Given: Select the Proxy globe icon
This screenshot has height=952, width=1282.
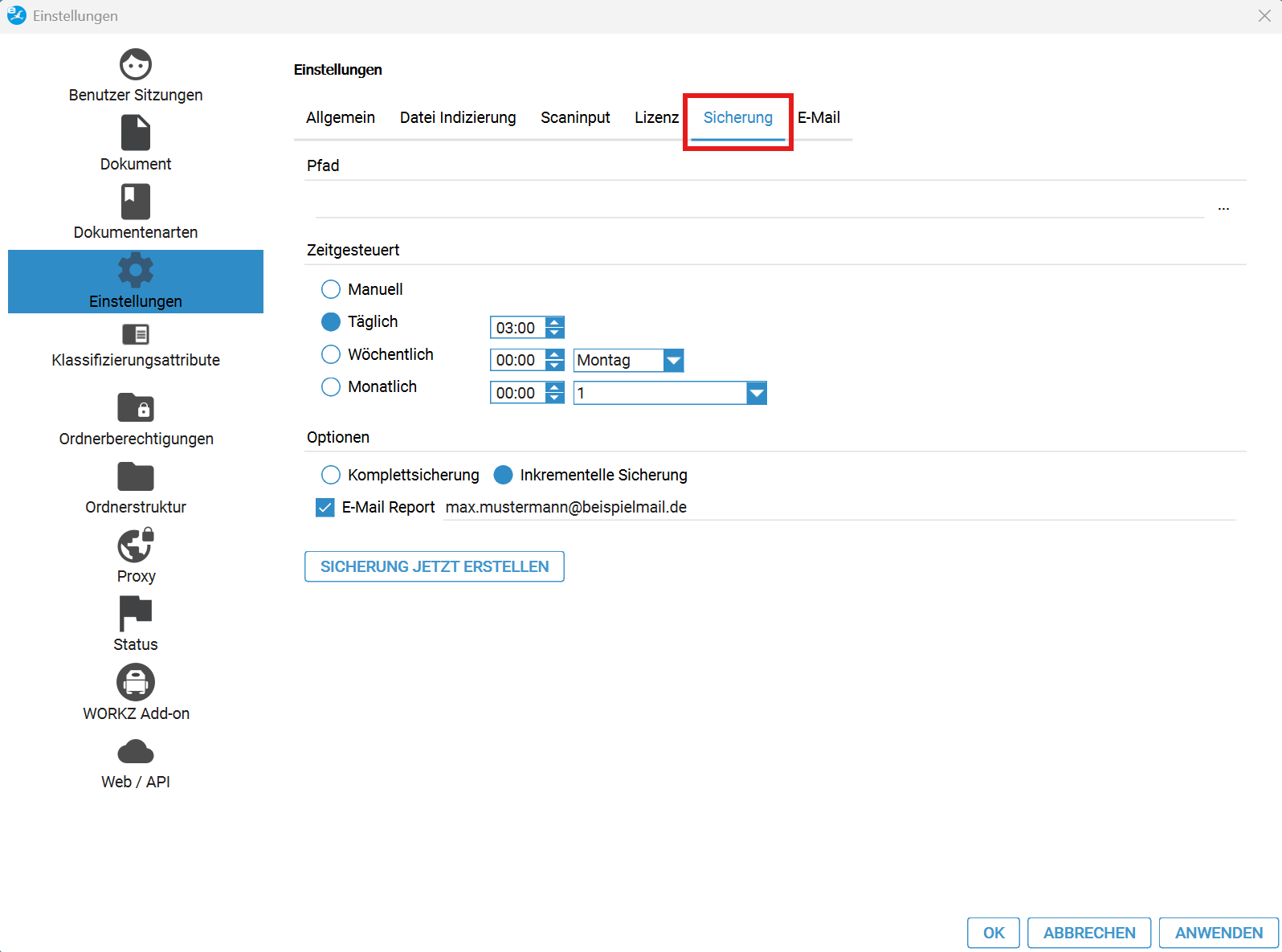Looking at the screenshot, I should point(136,545).
